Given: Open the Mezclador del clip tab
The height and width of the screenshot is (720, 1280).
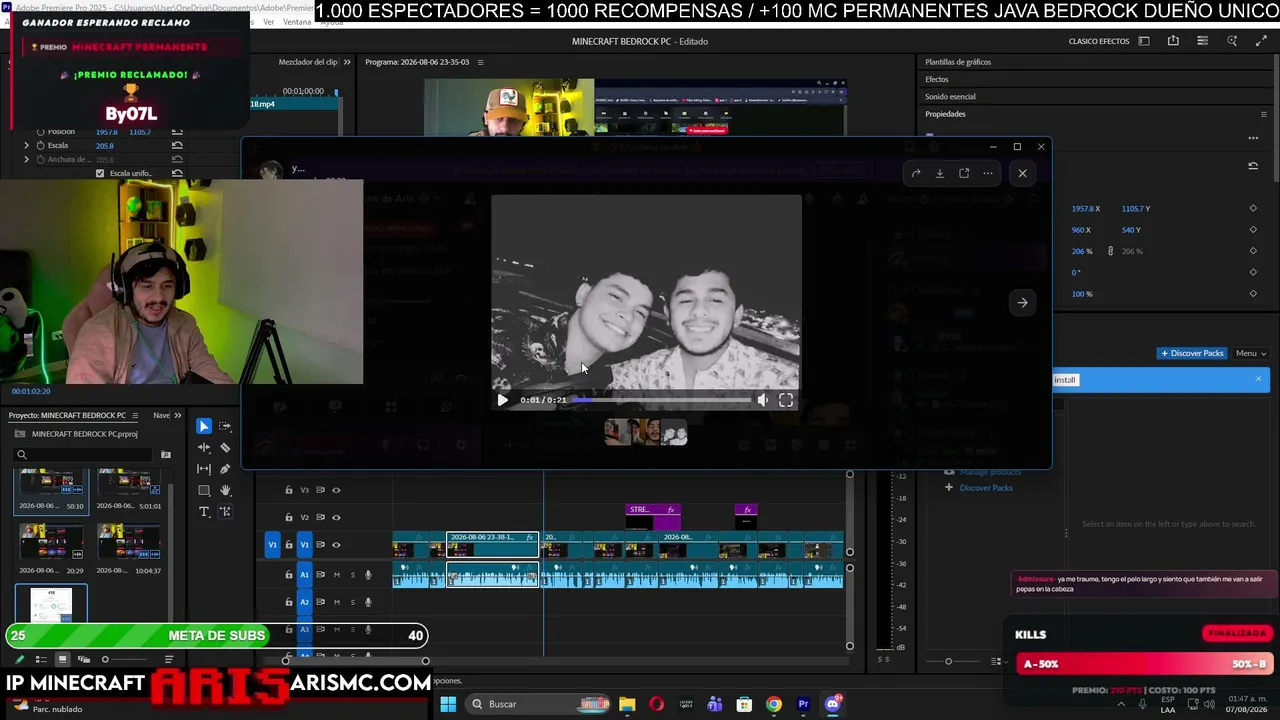Looking at the screenshot, I should tap(308, 62).
